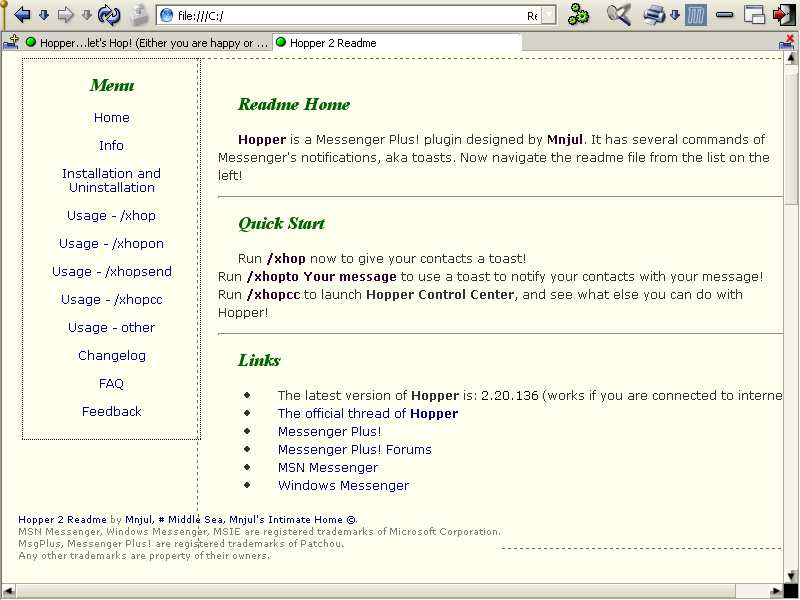800x600 pixels.
Task: Open the Changelog menu link
Action: point(112,356)
